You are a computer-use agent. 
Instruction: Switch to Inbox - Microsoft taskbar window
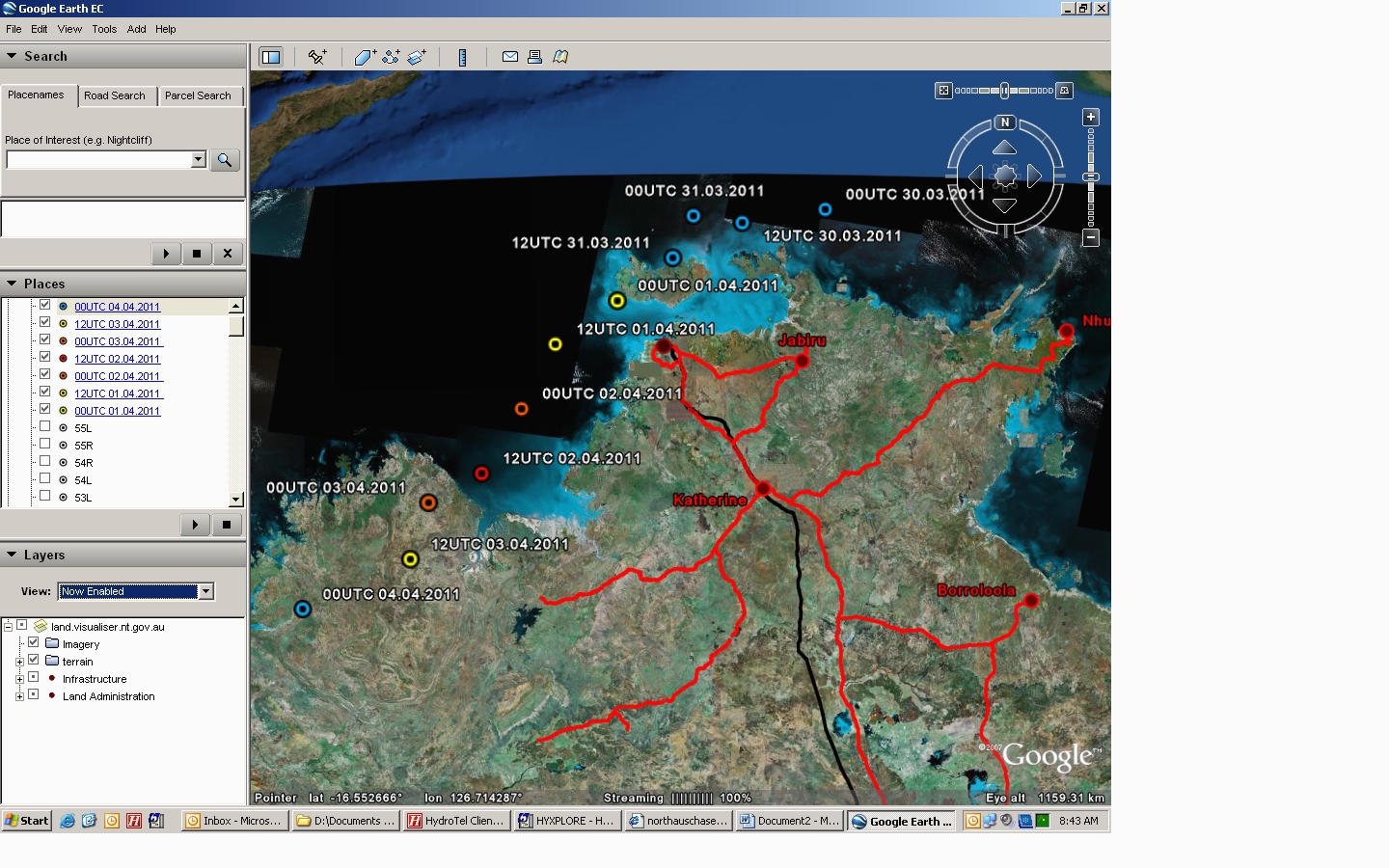(234, 821)
